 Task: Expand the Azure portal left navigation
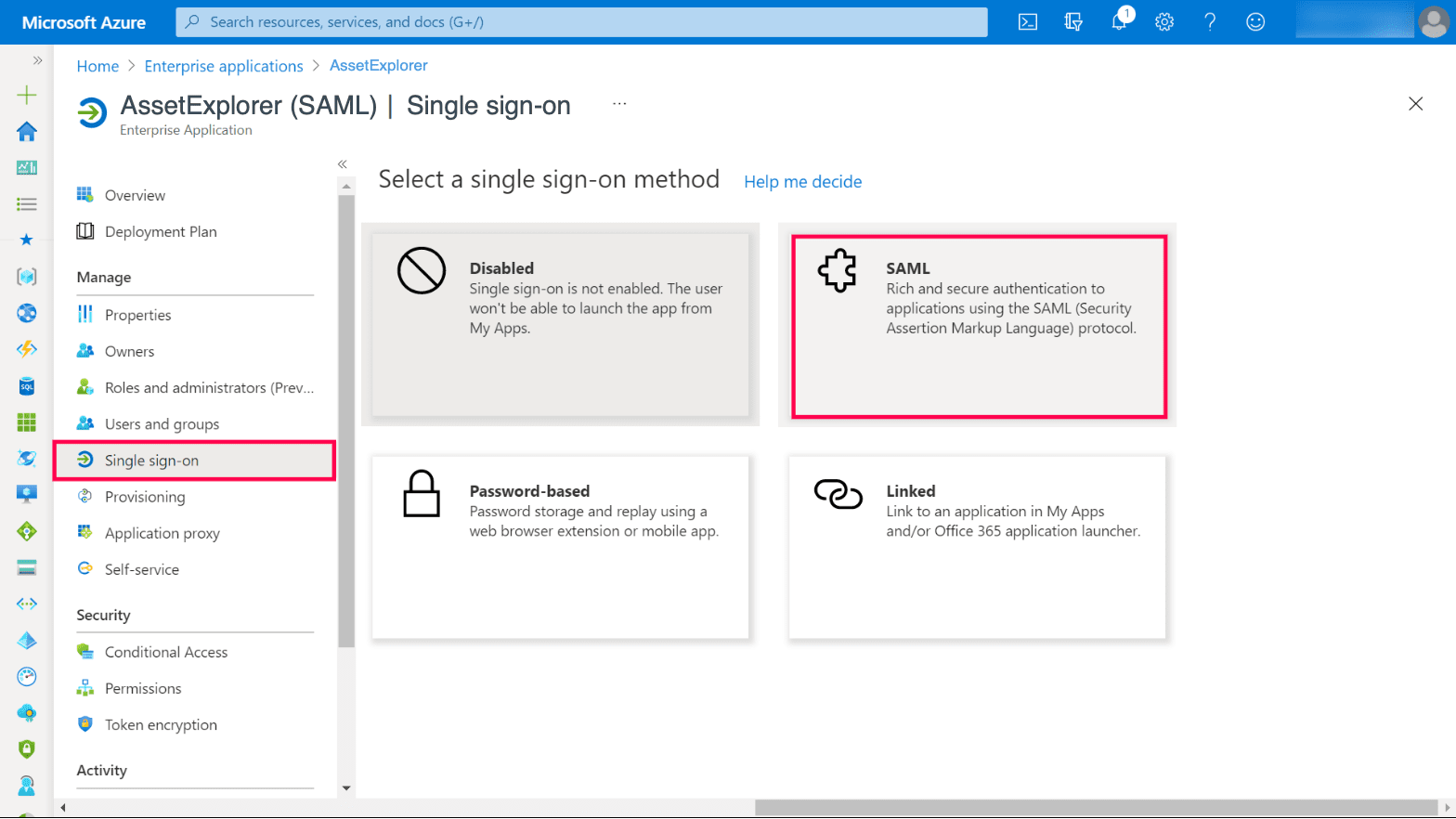click(x=37, y=60)
